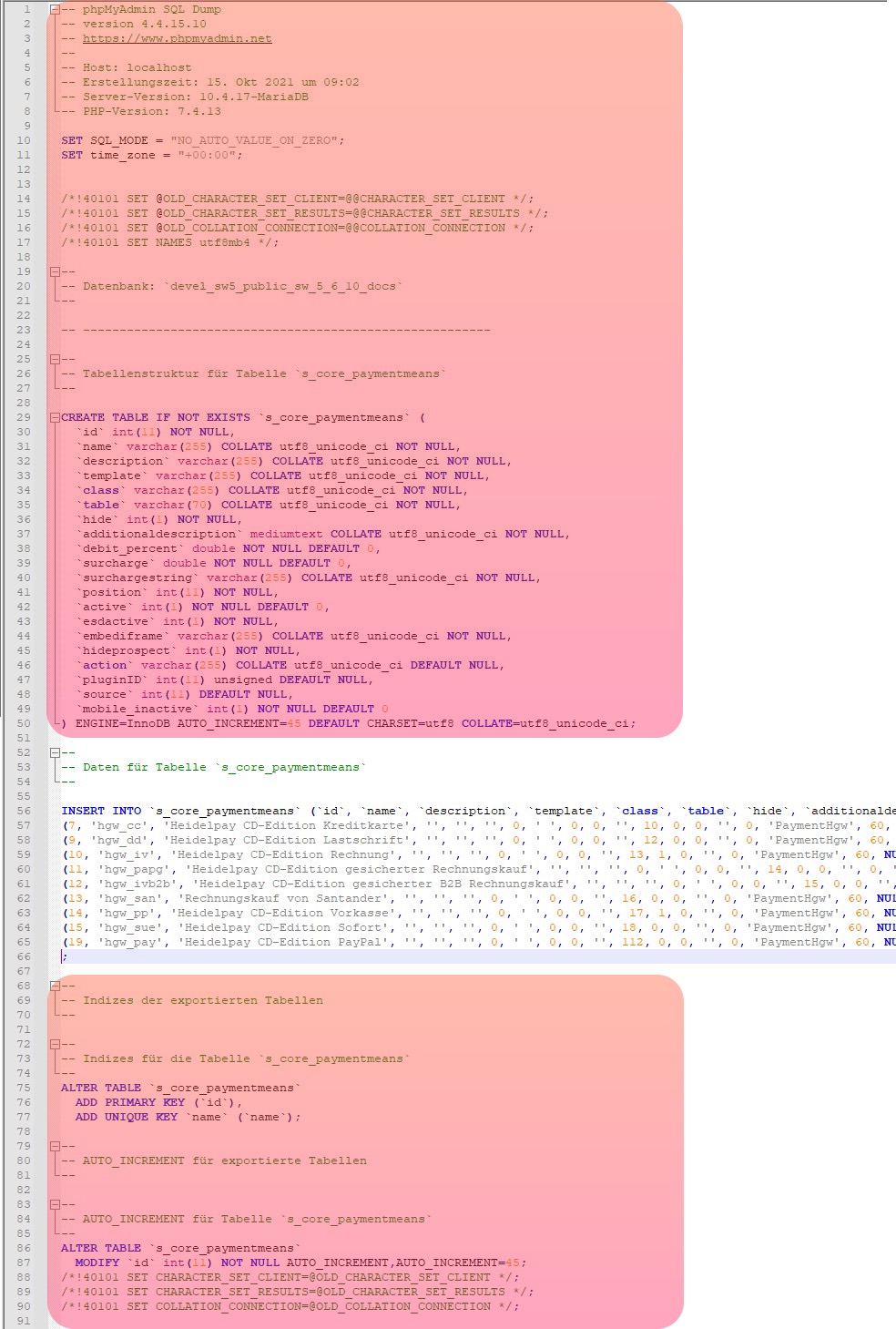
Task: Click the 'hgw_san' Santander row
Action: tap(478, 898)
